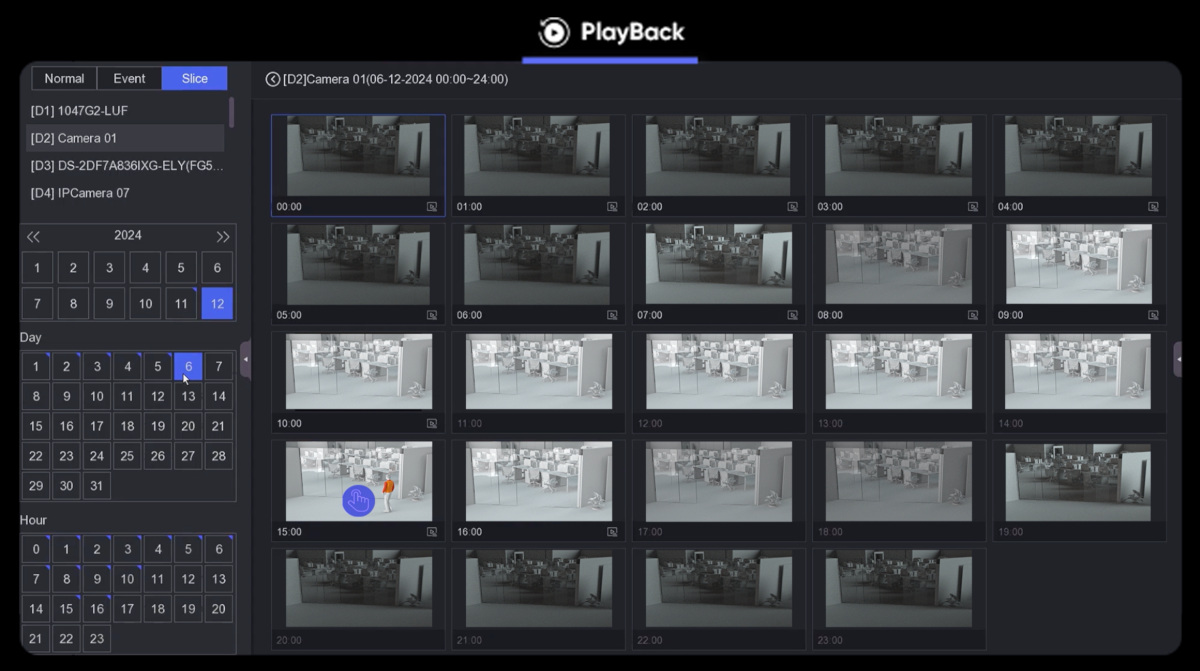1200x671 pixels.
Task: Open the slice sub-view icon on 00:00 thumbnail
Action: click(x=431, y=206)
